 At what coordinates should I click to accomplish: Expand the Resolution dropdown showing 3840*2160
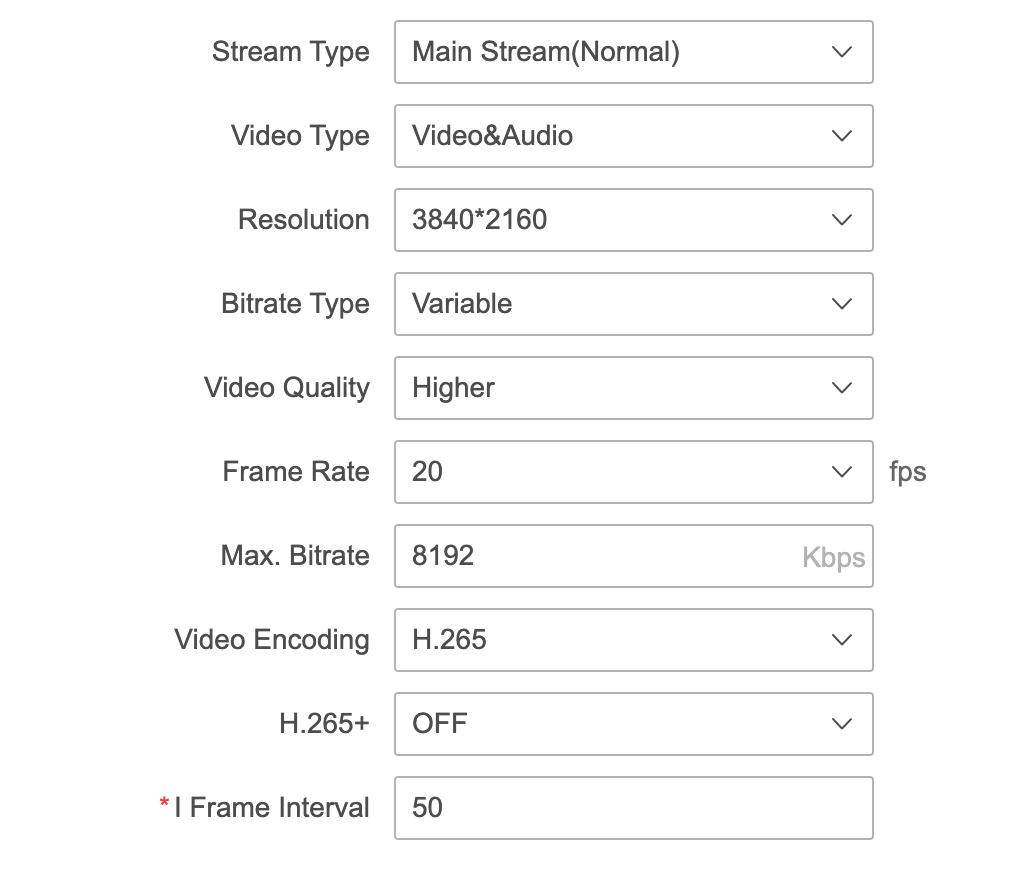click(x=633, y=220)
